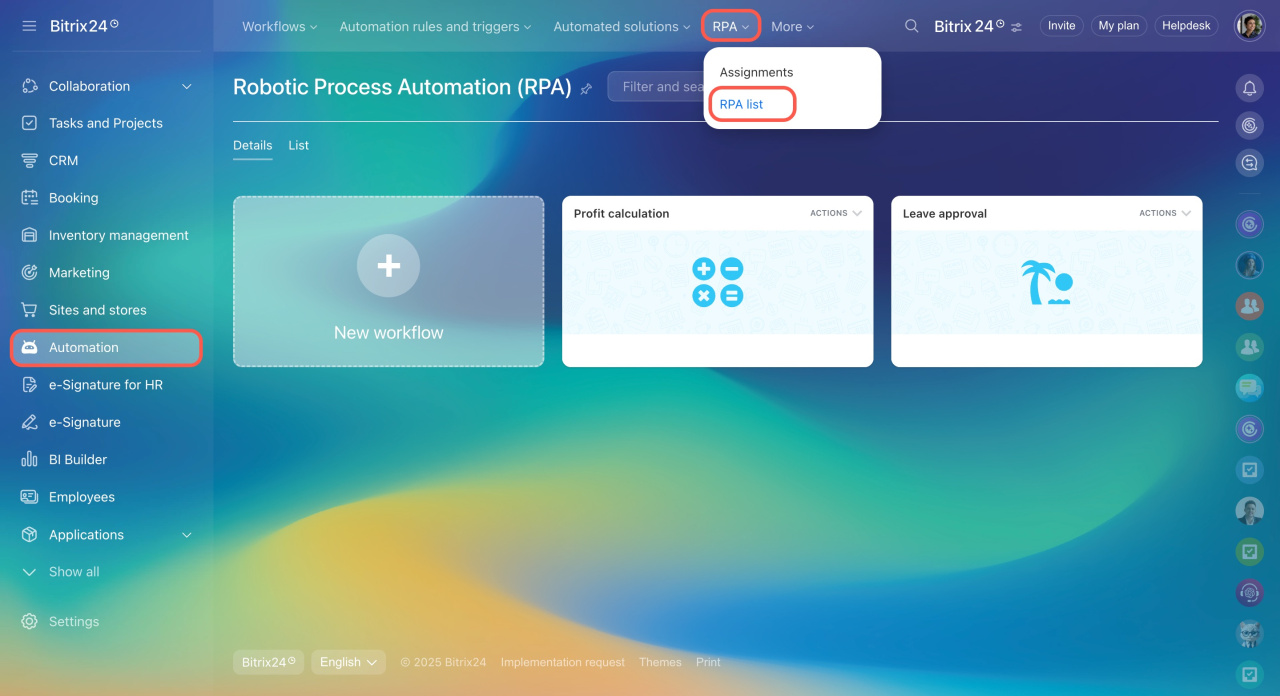Switch to the Details tab
The width and height of the screenshot is (1280, 696).
[252, 145]
